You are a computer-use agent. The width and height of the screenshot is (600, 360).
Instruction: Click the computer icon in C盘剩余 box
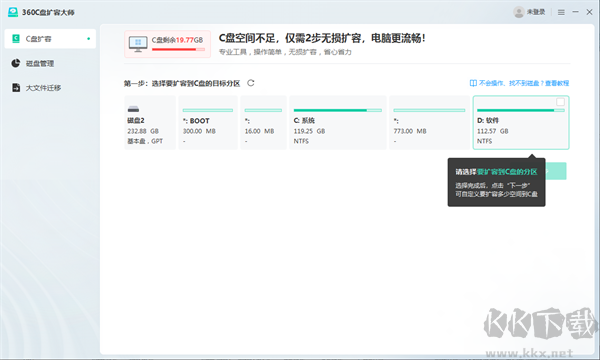coord(138,44)
